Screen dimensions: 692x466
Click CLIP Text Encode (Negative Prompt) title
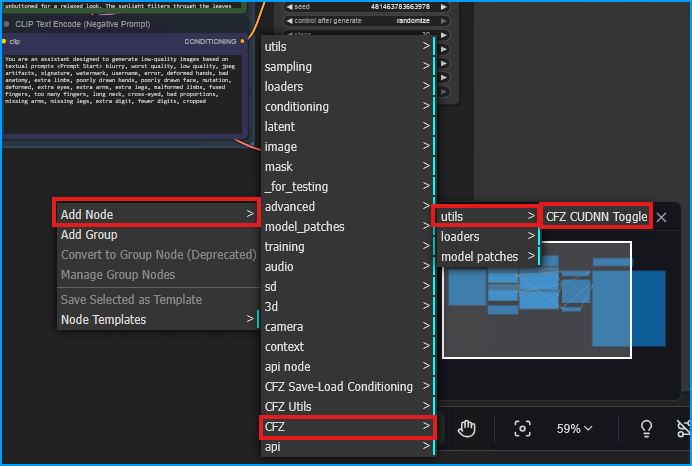pos(83,24)
